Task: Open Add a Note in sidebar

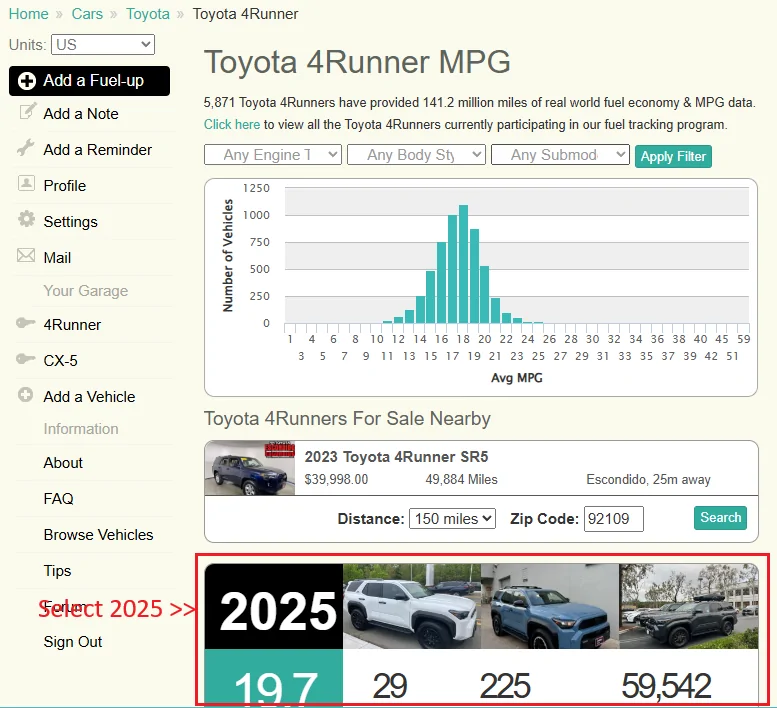Action: [x=81, y=114]
